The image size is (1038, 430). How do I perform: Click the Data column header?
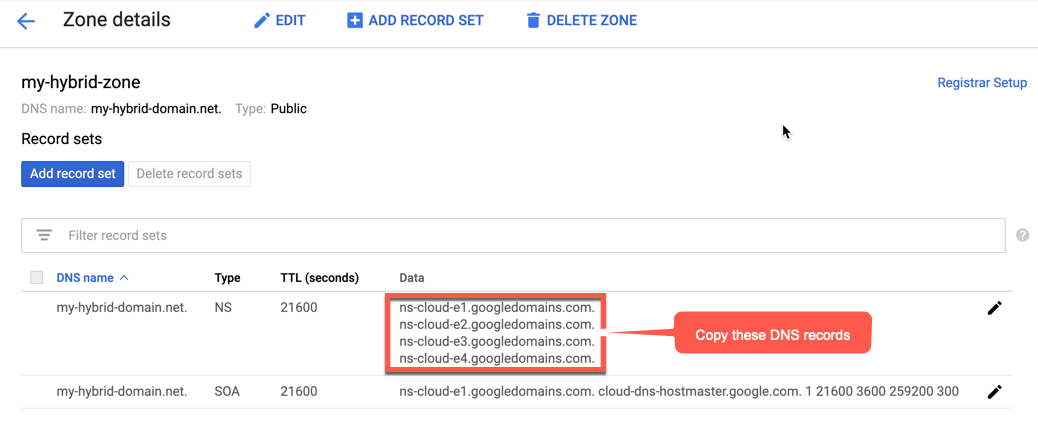point(411,277)
